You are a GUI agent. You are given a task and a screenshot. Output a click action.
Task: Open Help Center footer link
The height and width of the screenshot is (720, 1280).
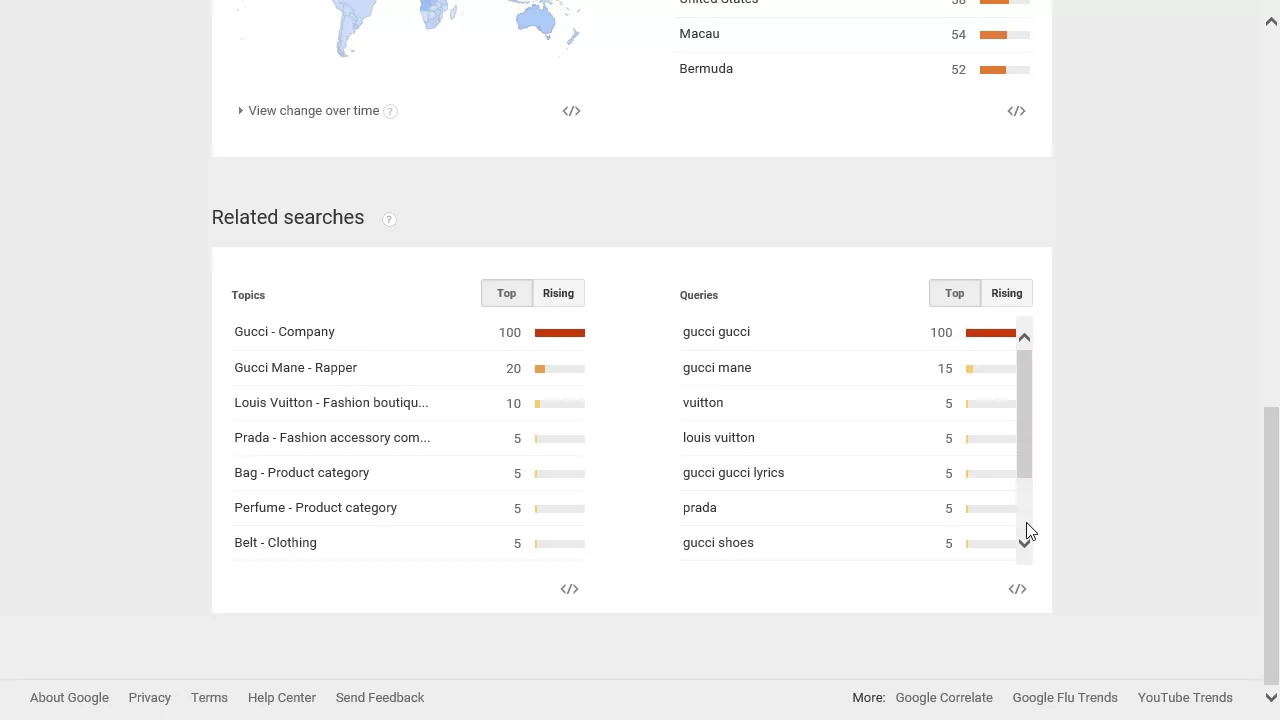(x=282, y=698)
